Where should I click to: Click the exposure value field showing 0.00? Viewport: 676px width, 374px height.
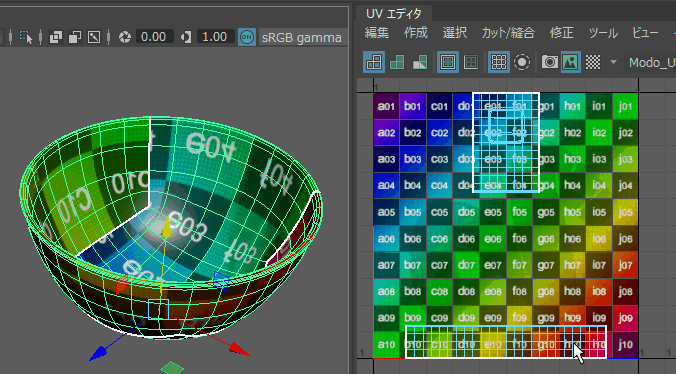[x=155, y=37]
